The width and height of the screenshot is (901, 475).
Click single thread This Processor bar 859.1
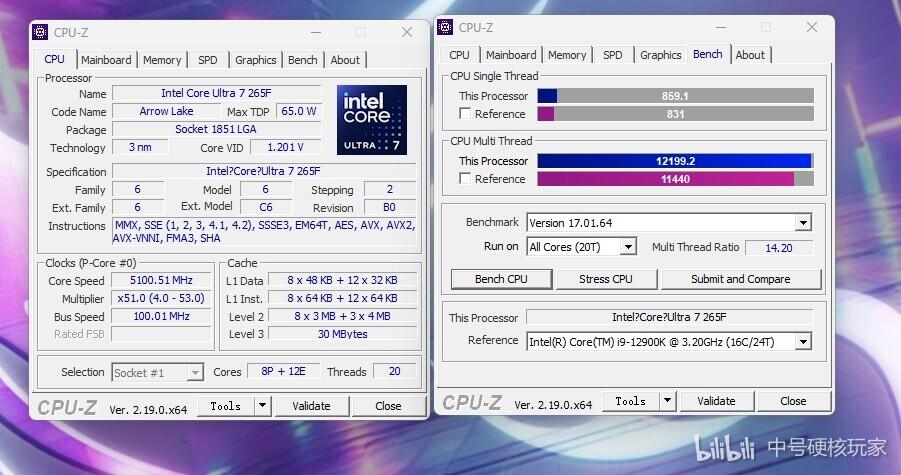[x=675, y=96]
